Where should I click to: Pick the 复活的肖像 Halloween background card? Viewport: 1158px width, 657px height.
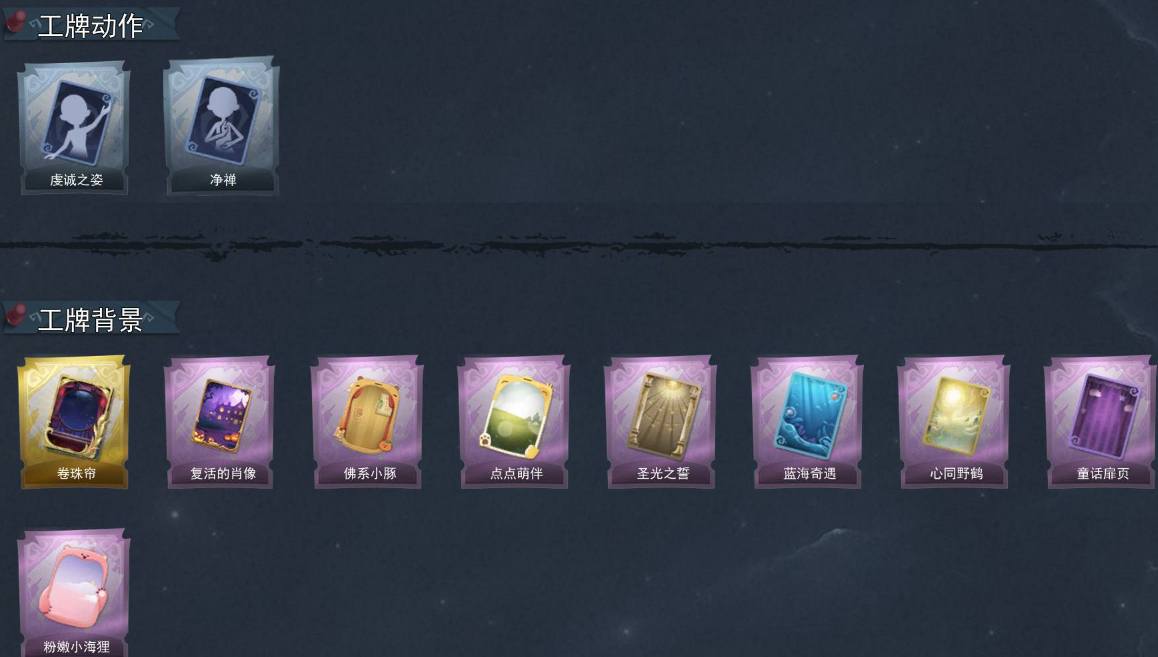221,422
